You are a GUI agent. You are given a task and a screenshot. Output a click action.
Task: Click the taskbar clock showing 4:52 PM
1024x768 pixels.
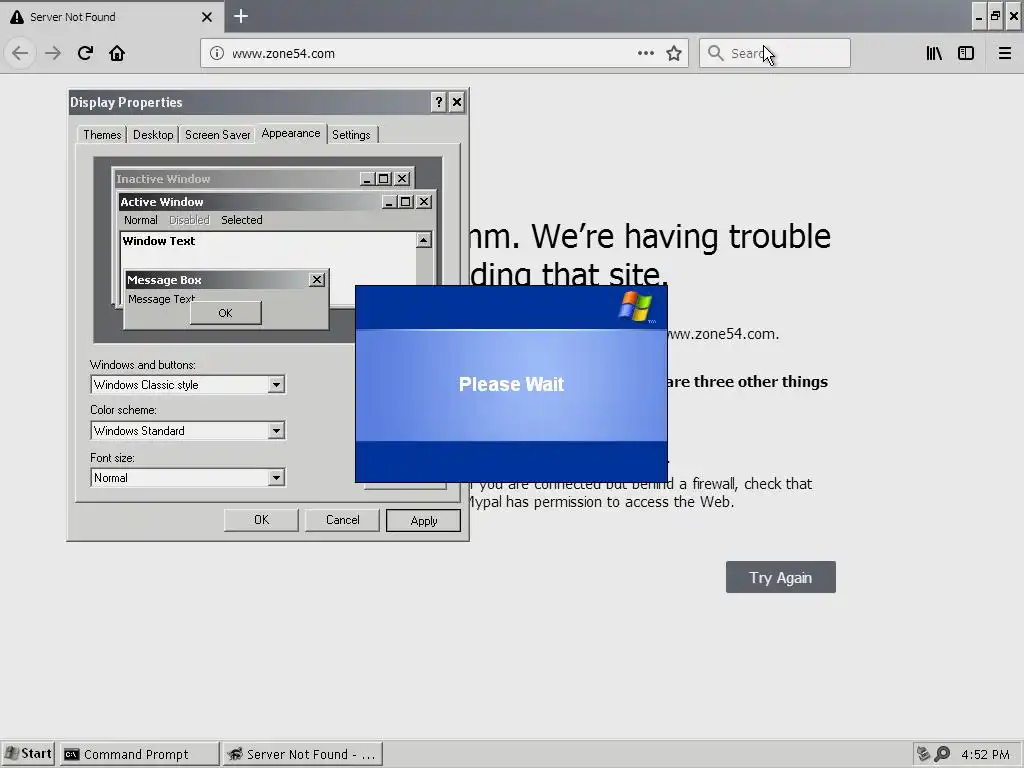pos(985,754)
